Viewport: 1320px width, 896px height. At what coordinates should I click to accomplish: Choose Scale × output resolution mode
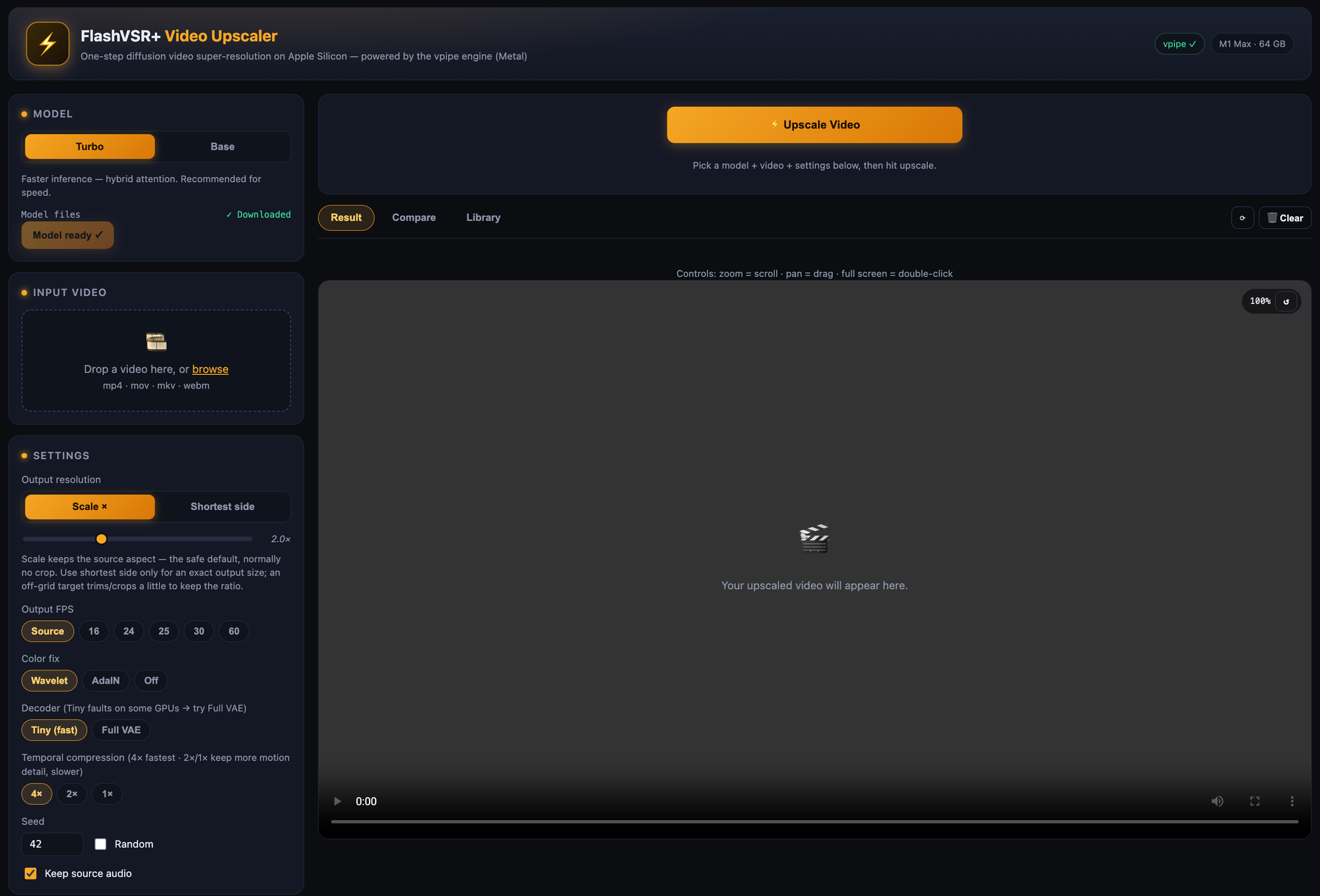90,507
